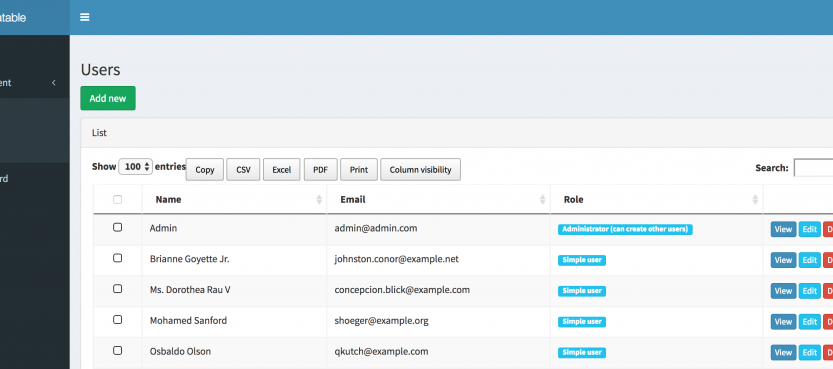The image size is (833, 369).
Task: Open the Column visibility menu
Action: pos(420,169)
